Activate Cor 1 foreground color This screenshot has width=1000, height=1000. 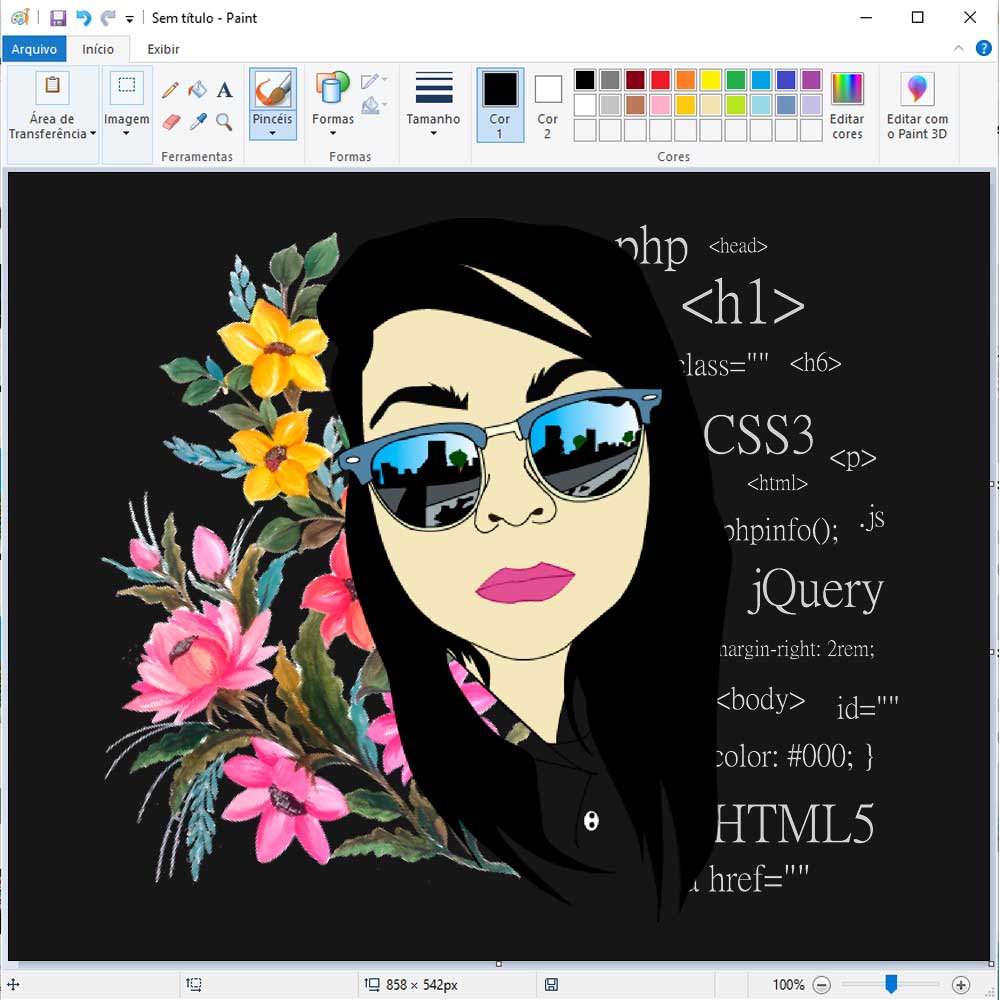pyautogui.click(x=500, y=105)
